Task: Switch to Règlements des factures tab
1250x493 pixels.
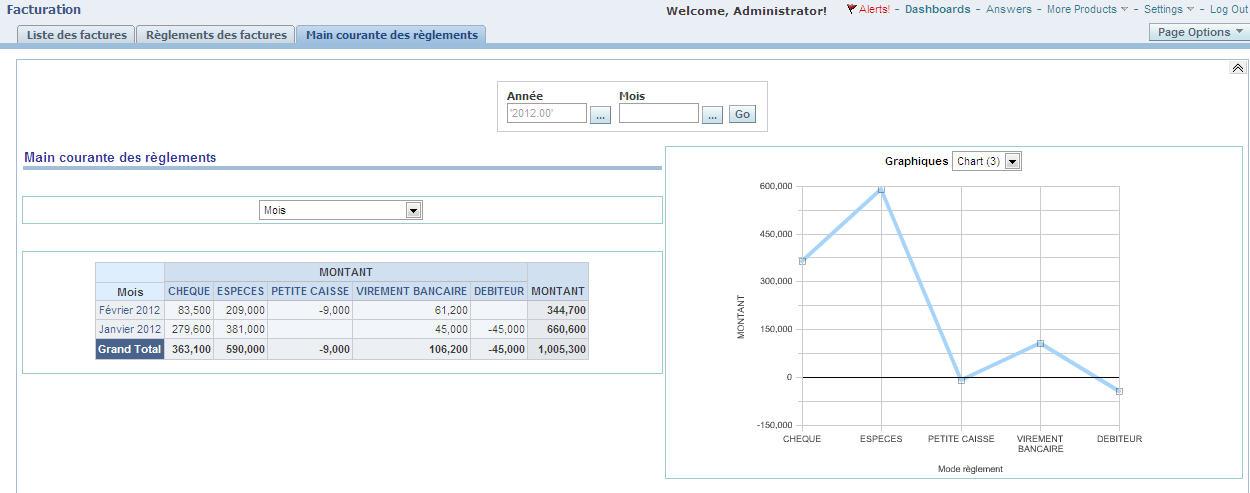Action: coord(216,35)
